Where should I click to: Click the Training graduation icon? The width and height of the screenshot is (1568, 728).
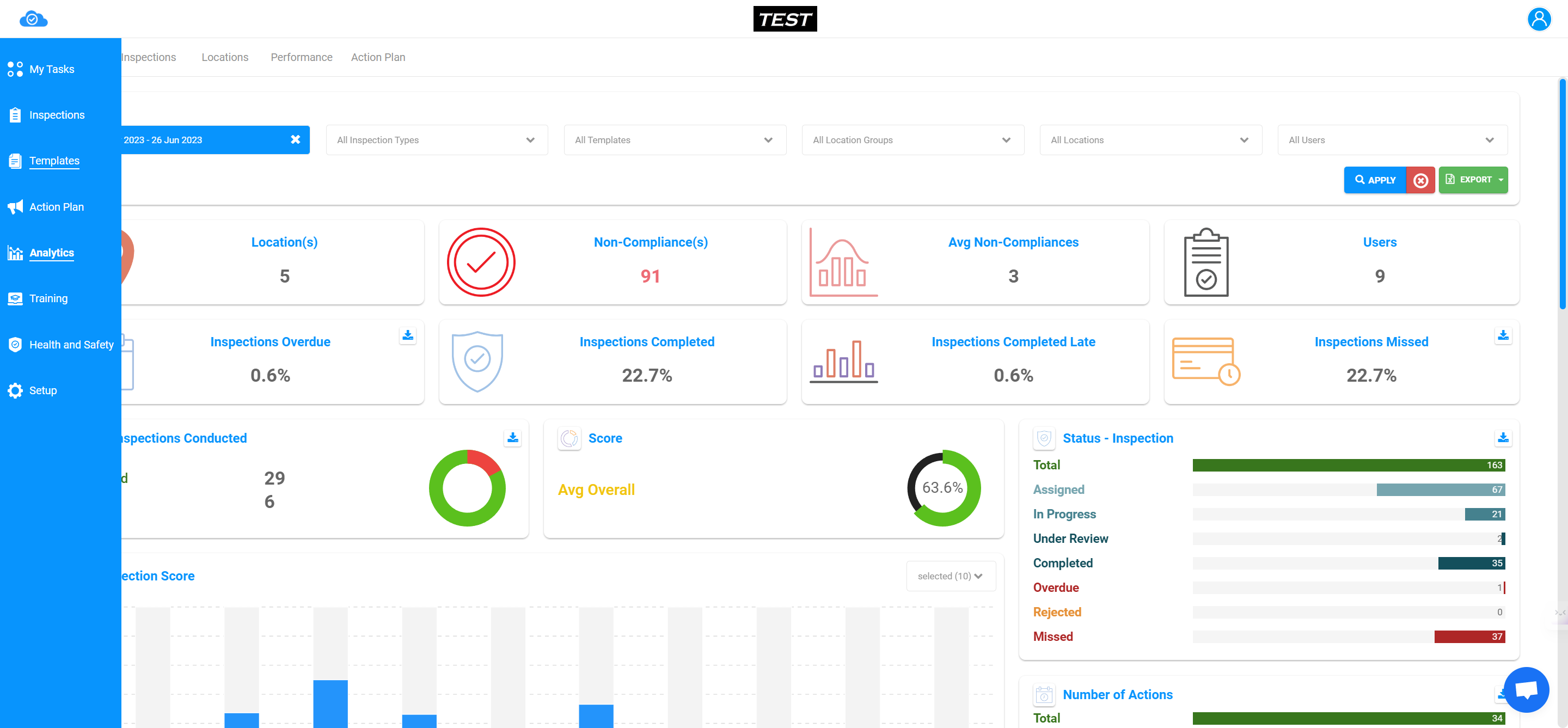click(15, 298)
